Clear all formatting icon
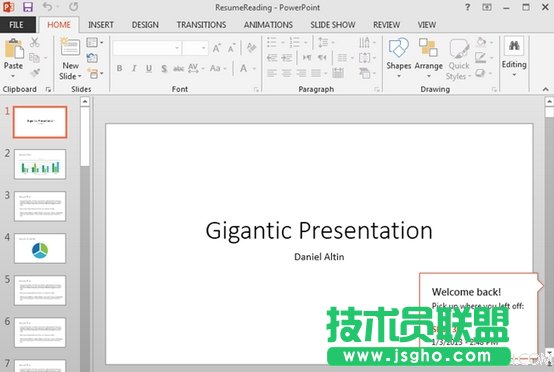Image resolution: width=554 pixels, height=372 pixels. pos(251,48)
